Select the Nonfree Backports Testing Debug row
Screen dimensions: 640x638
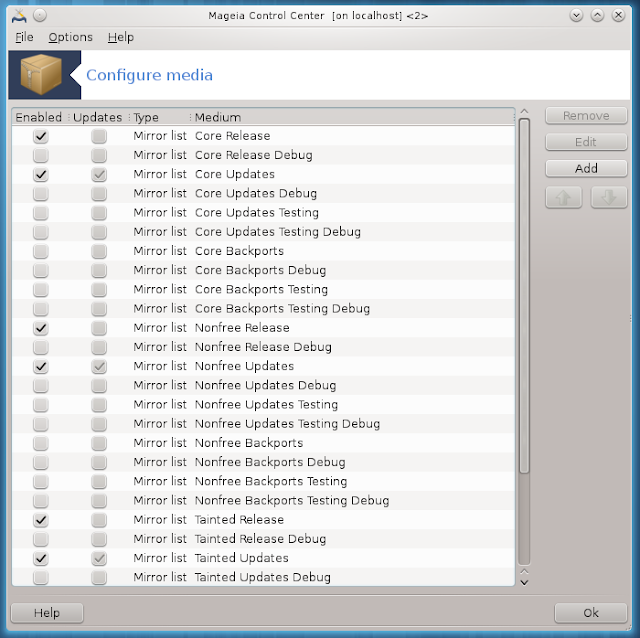[263, 500]
